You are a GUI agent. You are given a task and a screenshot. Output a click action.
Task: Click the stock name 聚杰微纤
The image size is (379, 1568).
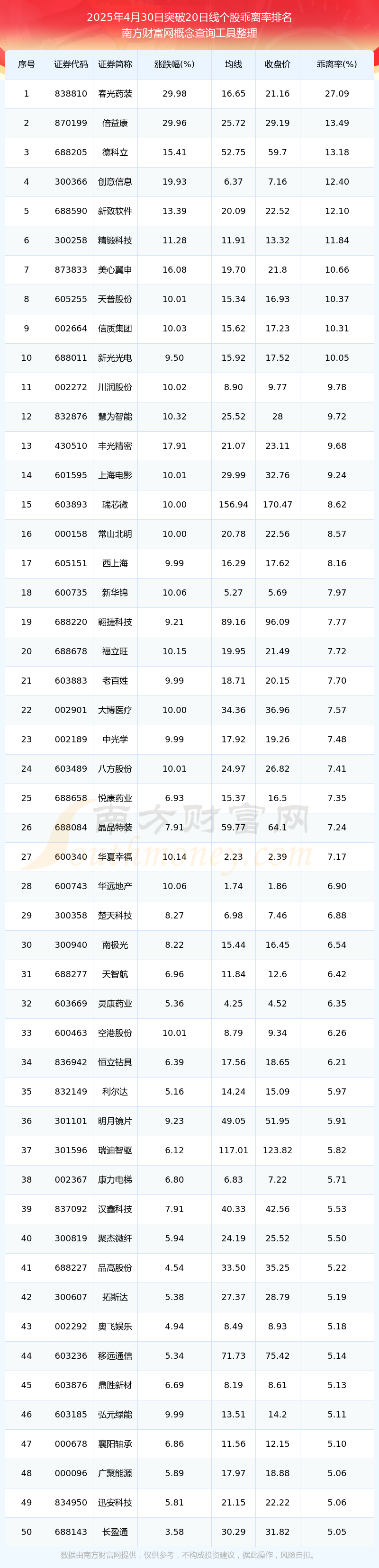[115, 1238]
